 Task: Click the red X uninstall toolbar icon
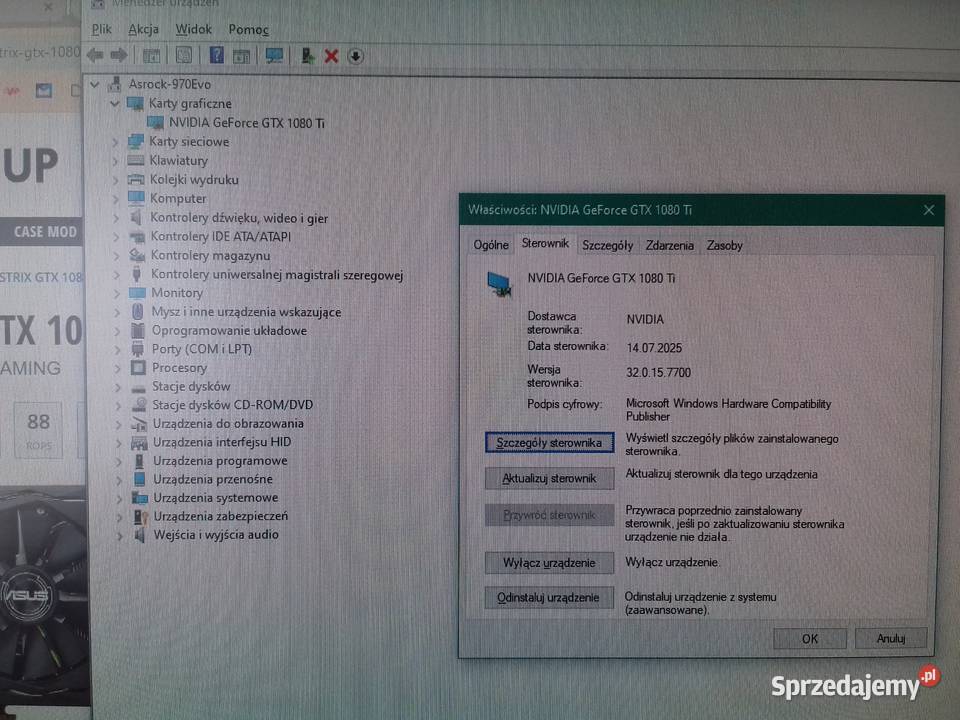(331, 56)
